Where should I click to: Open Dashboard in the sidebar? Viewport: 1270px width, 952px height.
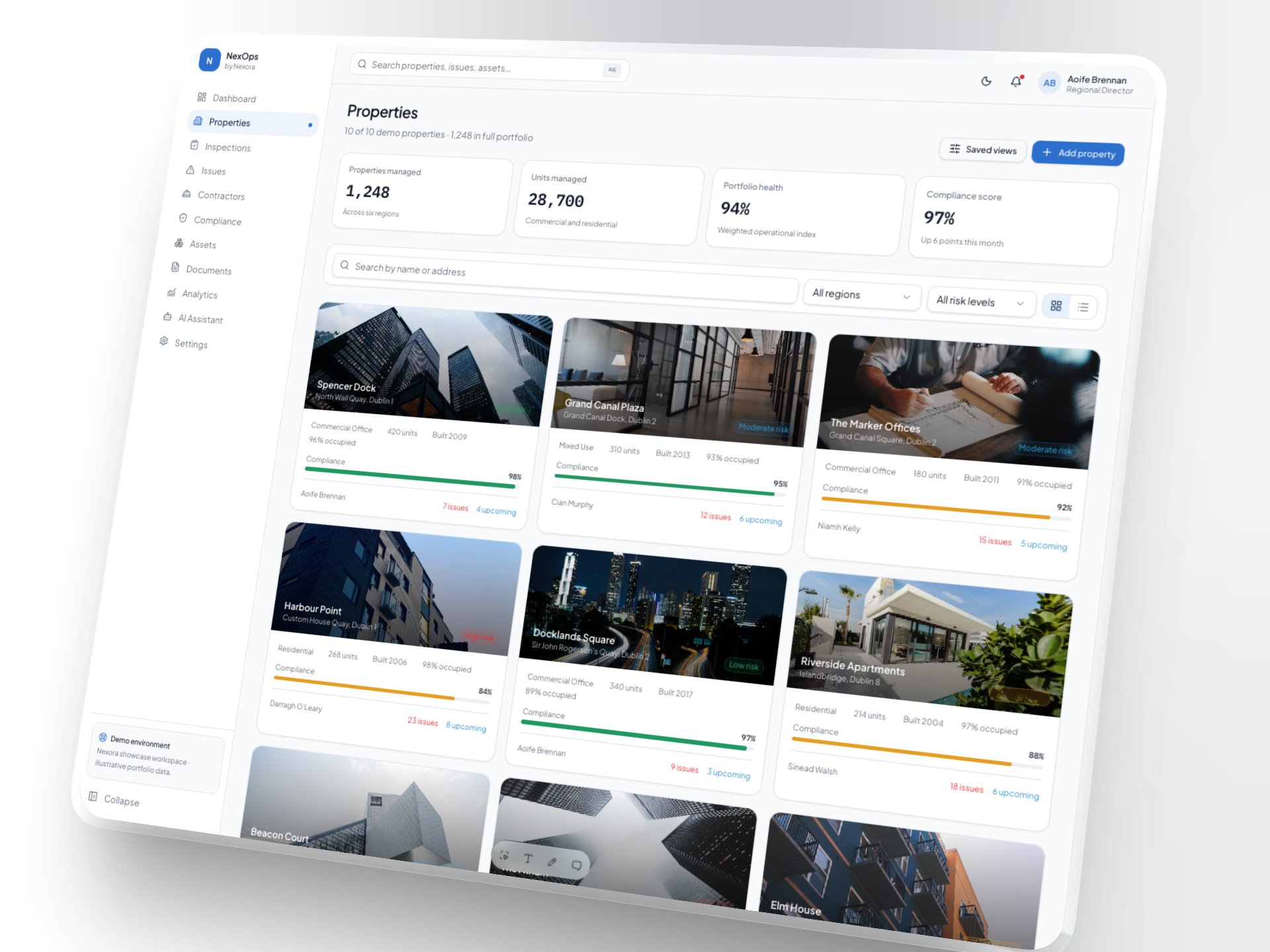(227, 98)
